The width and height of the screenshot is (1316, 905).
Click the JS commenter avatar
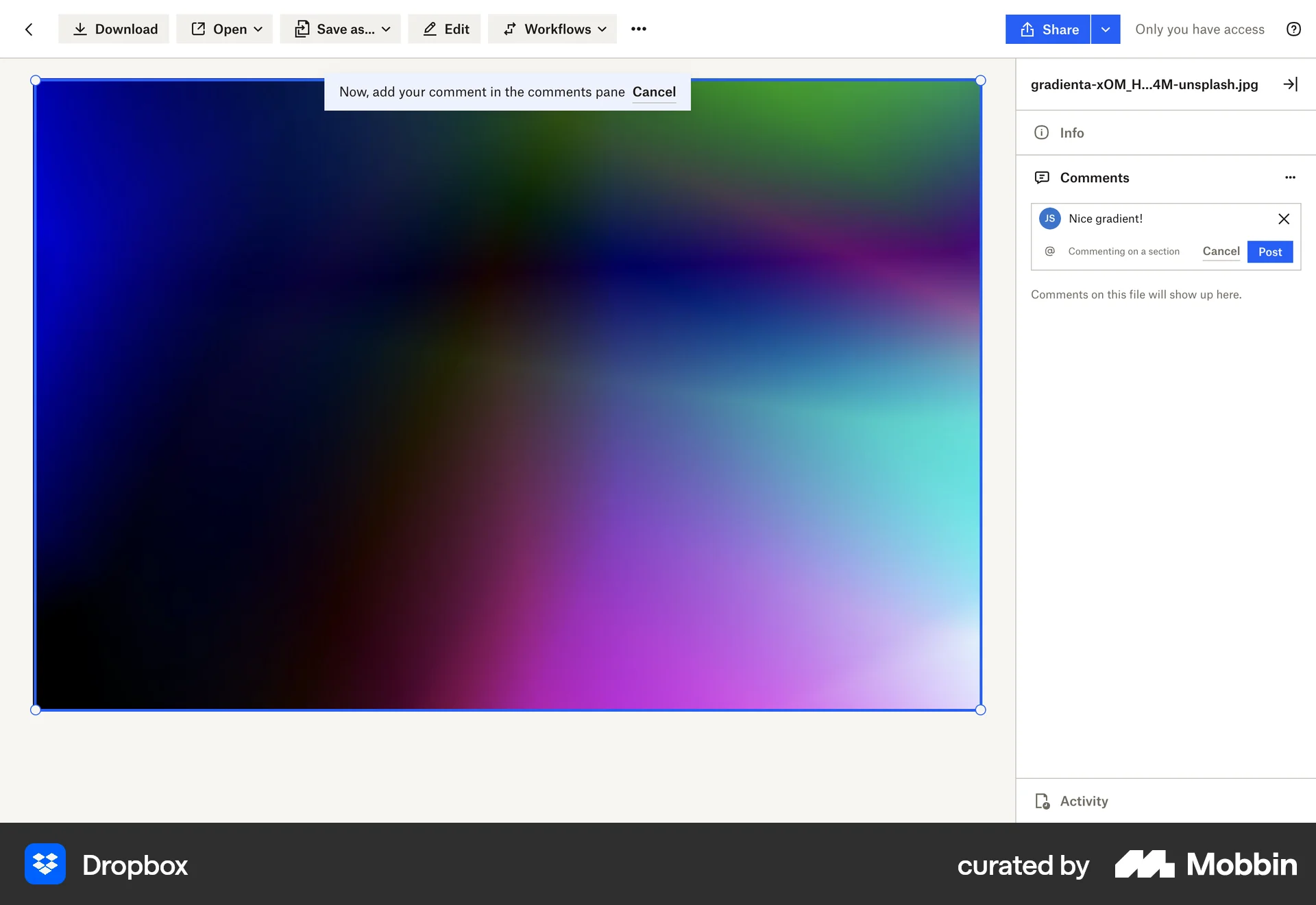(1049, 218)
